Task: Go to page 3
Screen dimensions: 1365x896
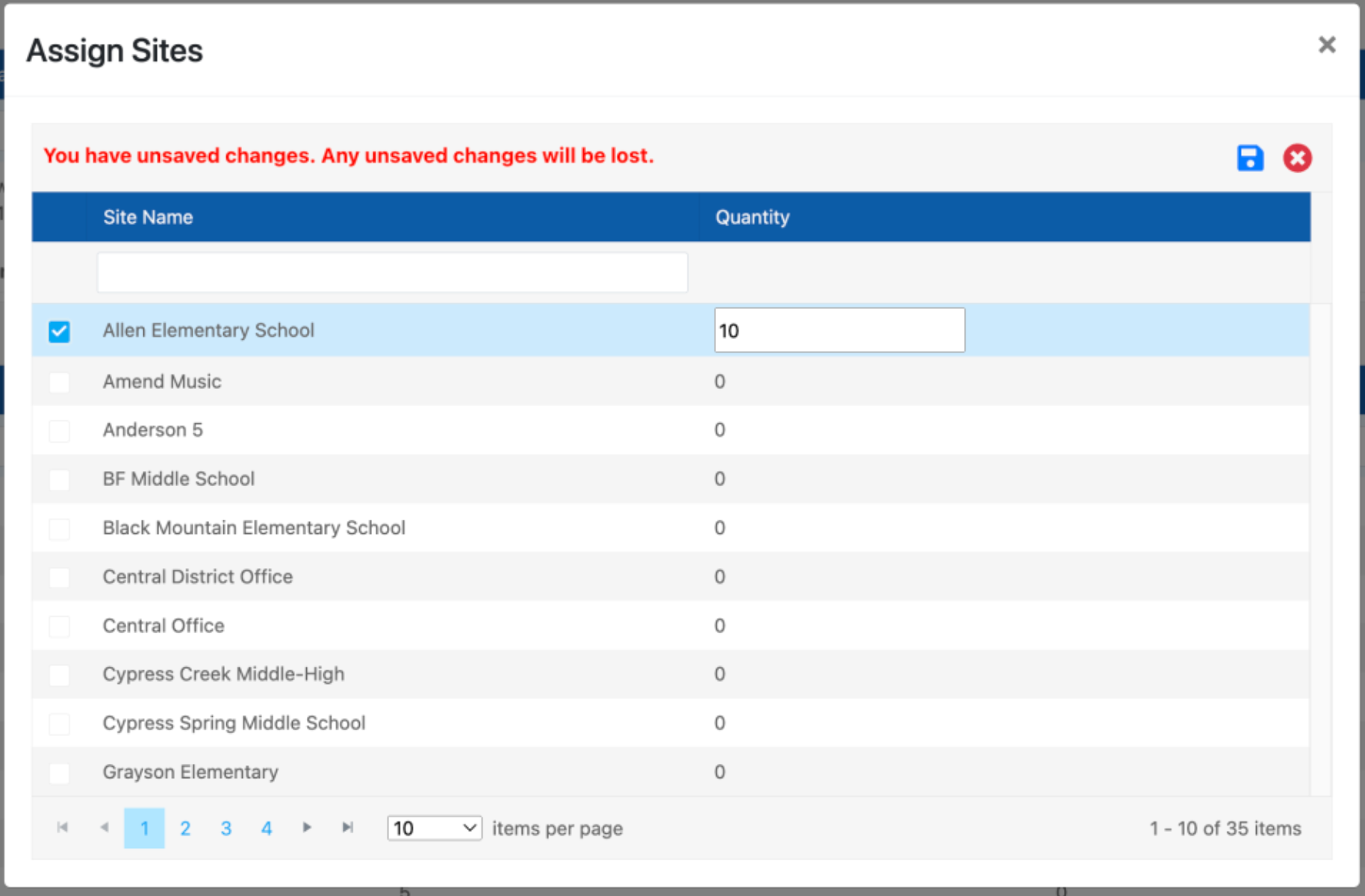Action: point(226,828)
